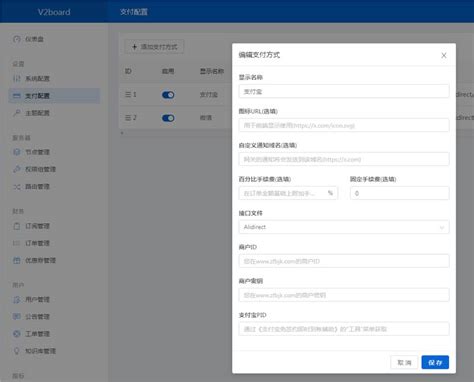This screenshot has height=382, width=474.
Task: Focus the 商户ID input field
Action: coord(344,261)
